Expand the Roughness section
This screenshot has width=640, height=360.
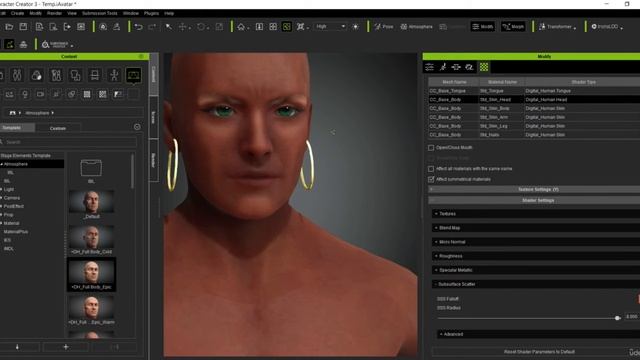click(536, 256)
